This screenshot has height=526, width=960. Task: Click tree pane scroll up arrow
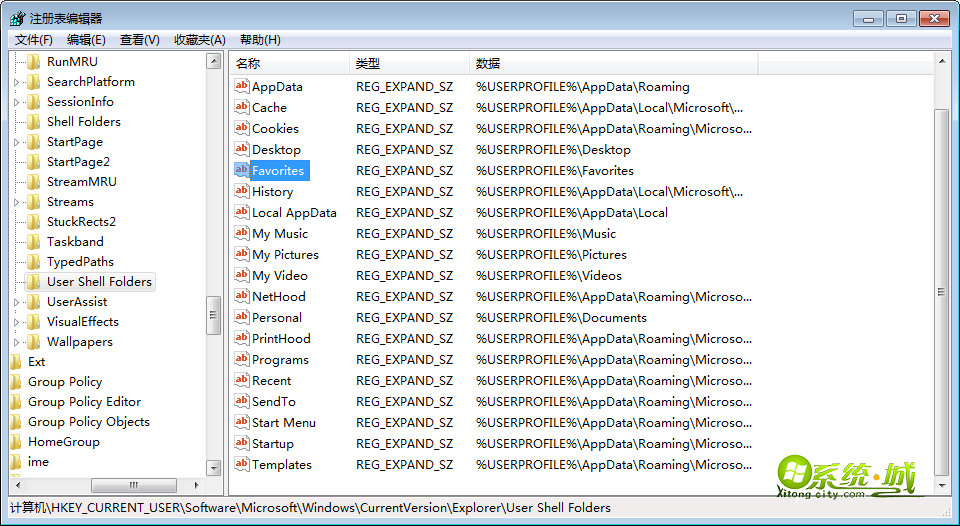click(x=214, y=61)
